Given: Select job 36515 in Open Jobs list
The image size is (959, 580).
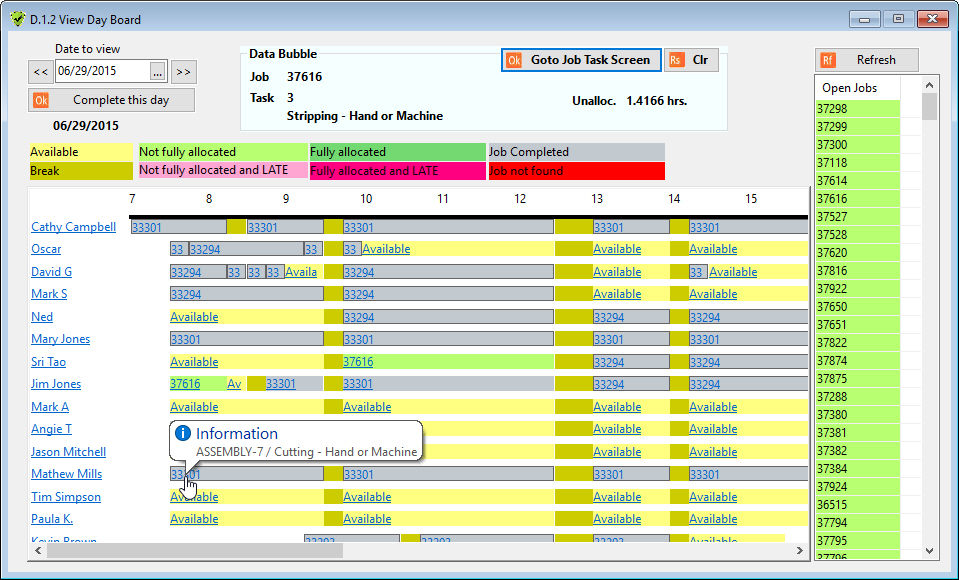Looking at the screenshot, I should (x=857, y=505).
